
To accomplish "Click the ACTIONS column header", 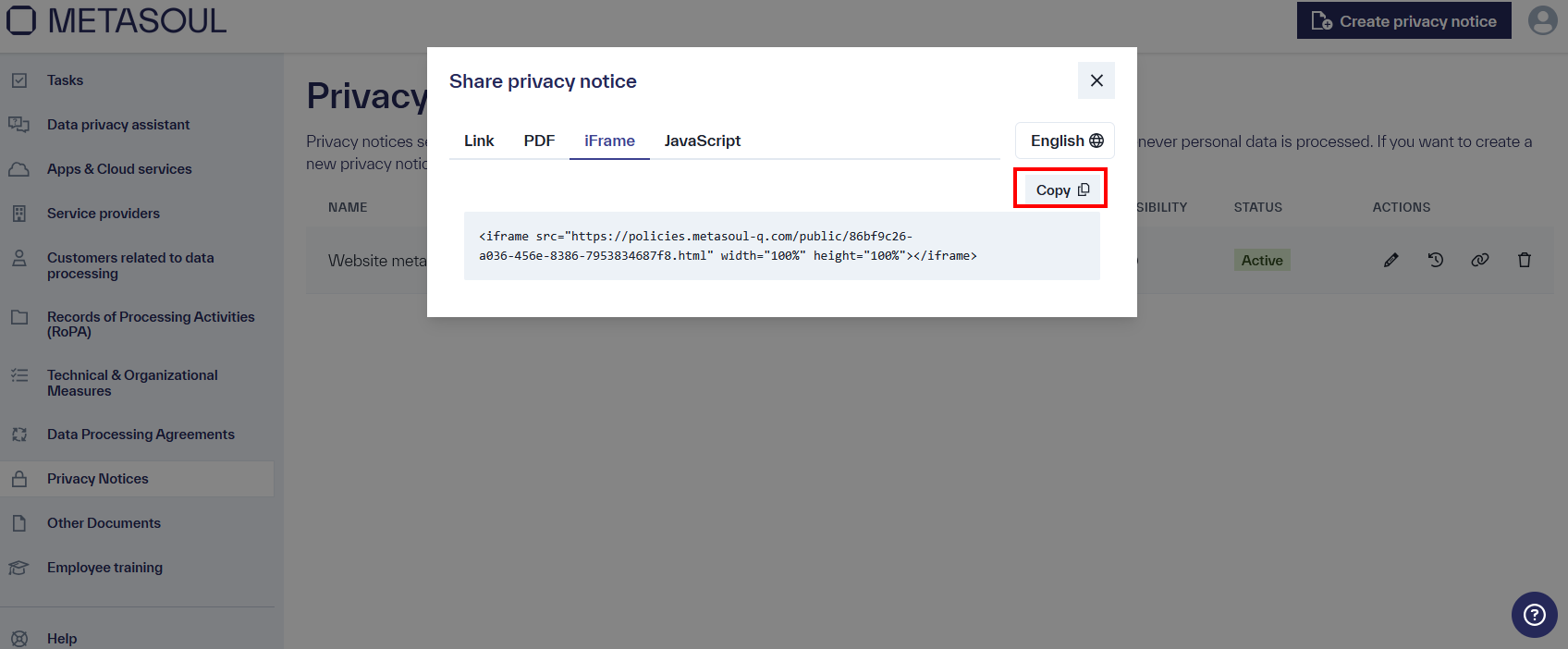I will click(1402, 207).
